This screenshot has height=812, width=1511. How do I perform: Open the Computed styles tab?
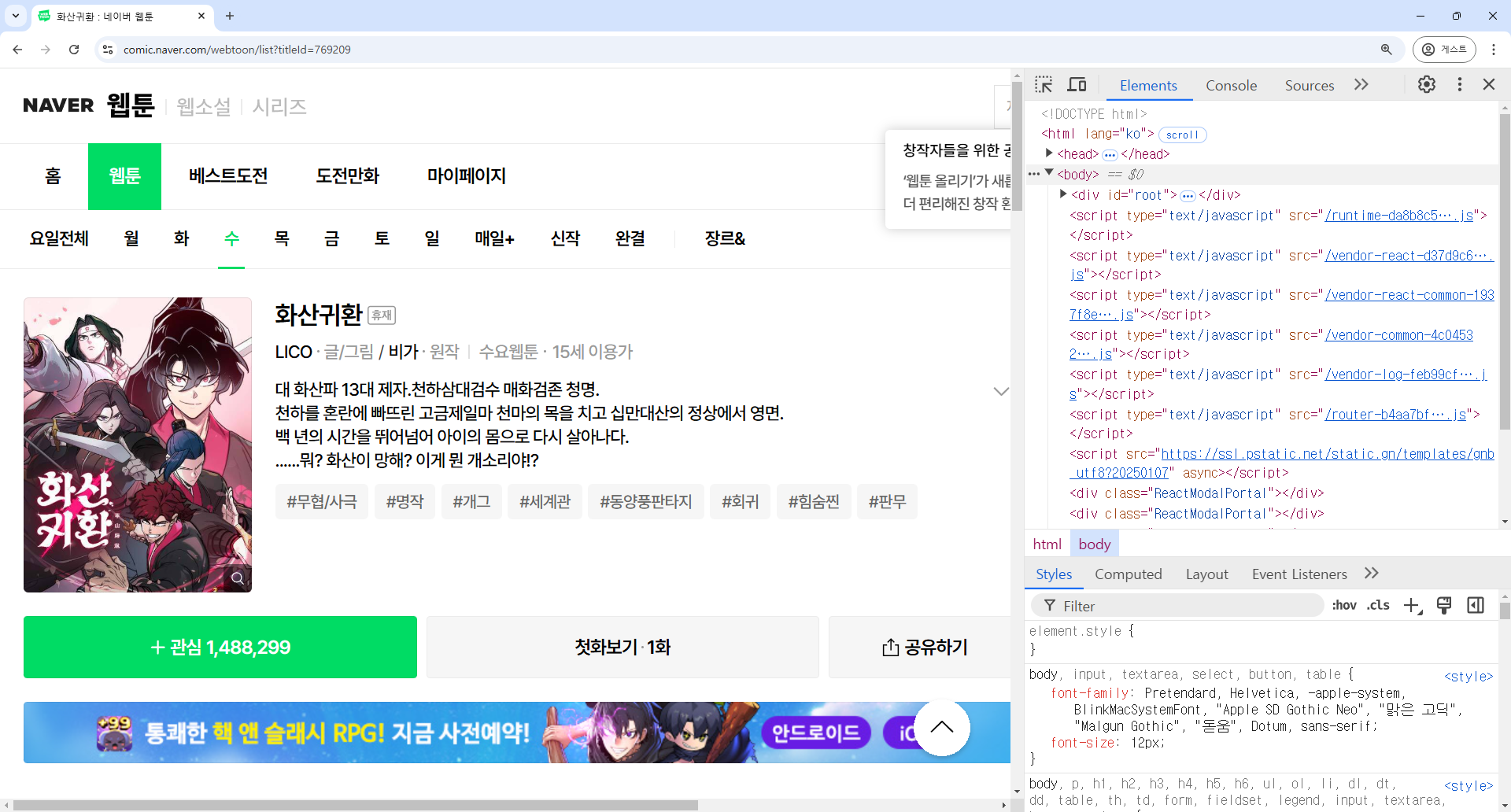point(1128,574)
